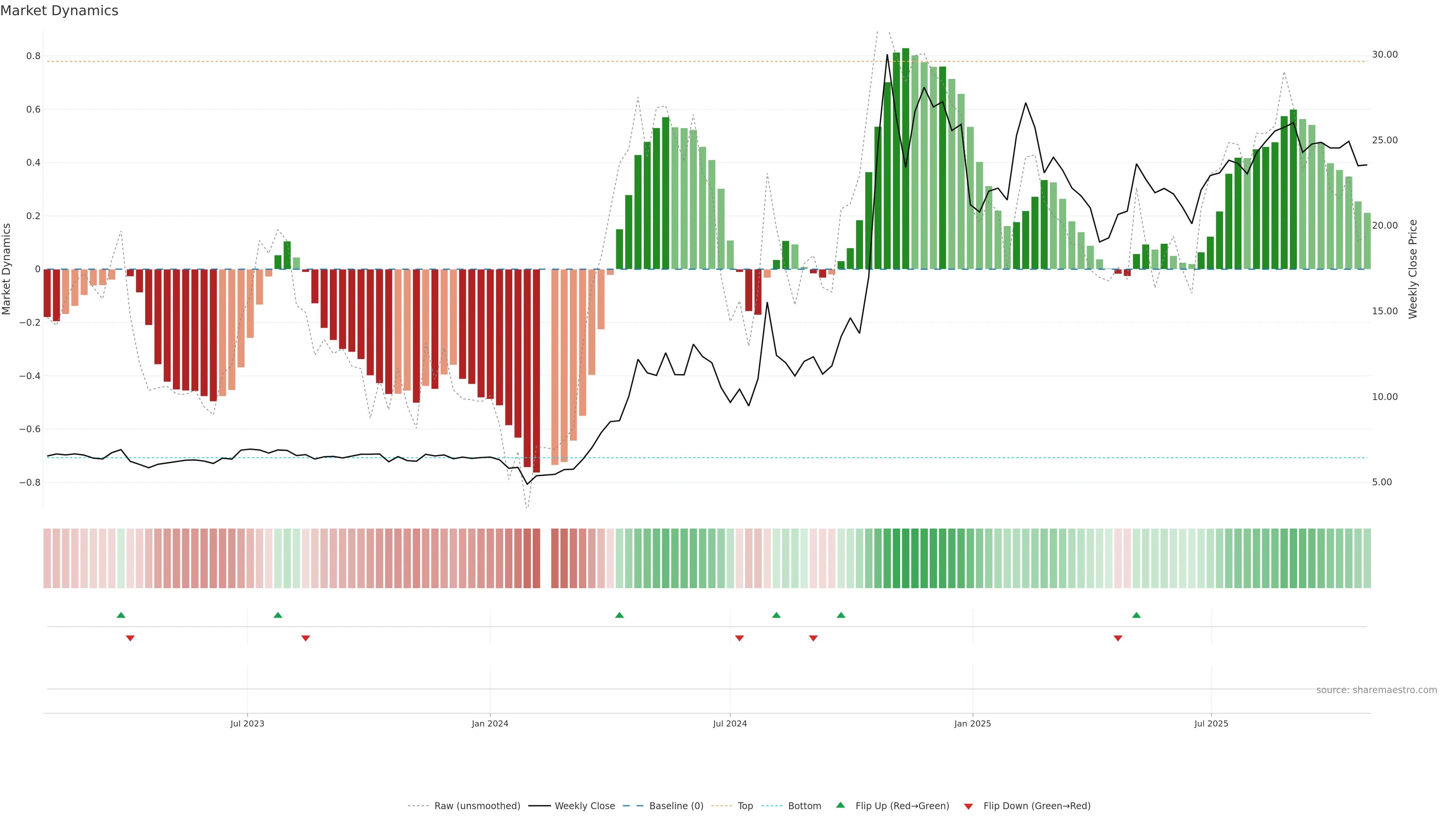Click the Weekly Close Price axis title
The height and width of the screenshot is (819, 1456).
1412,269
